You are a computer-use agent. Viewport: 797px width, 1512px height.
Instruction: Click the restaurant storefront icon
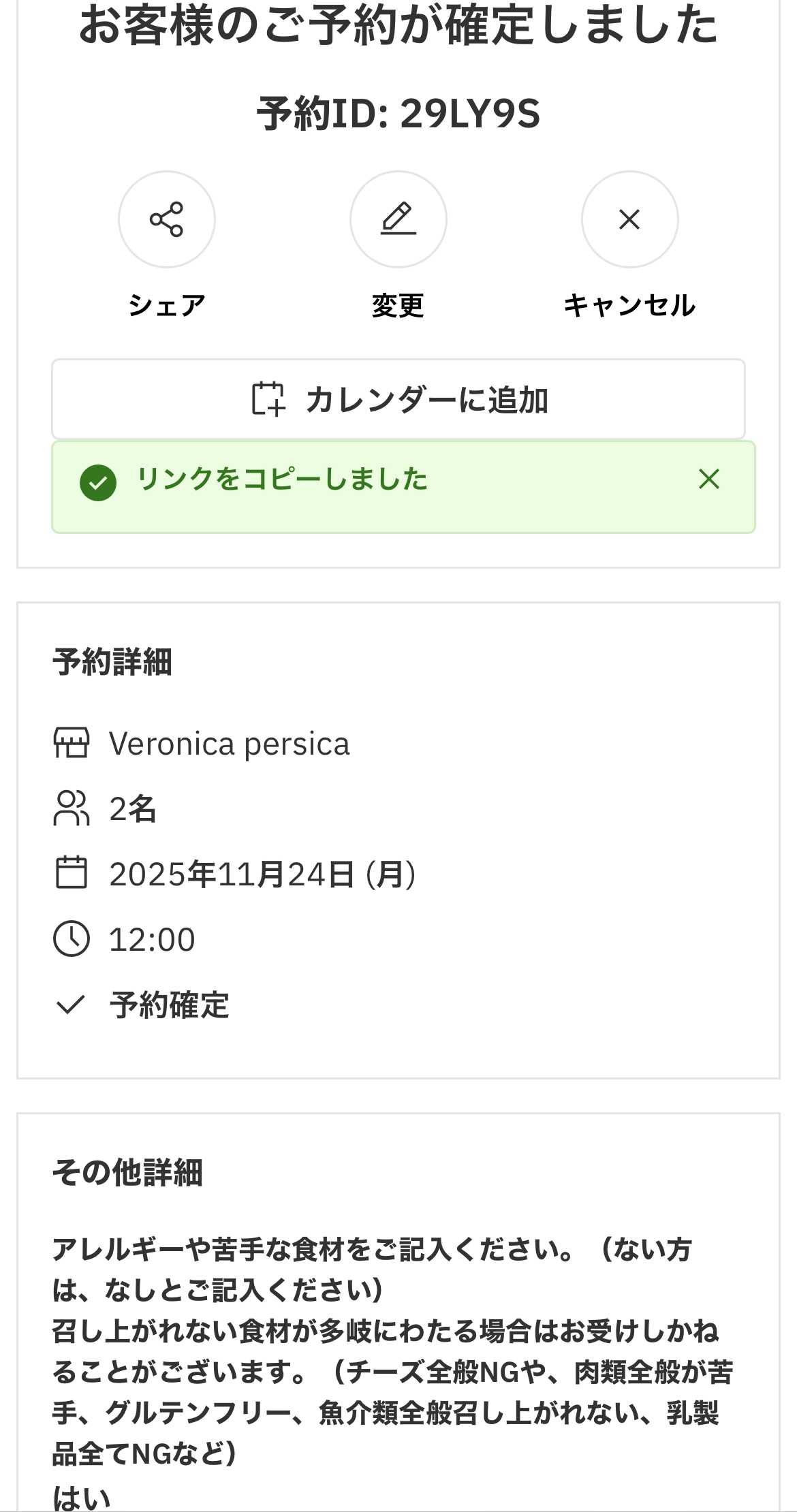(x=72, y=743)
